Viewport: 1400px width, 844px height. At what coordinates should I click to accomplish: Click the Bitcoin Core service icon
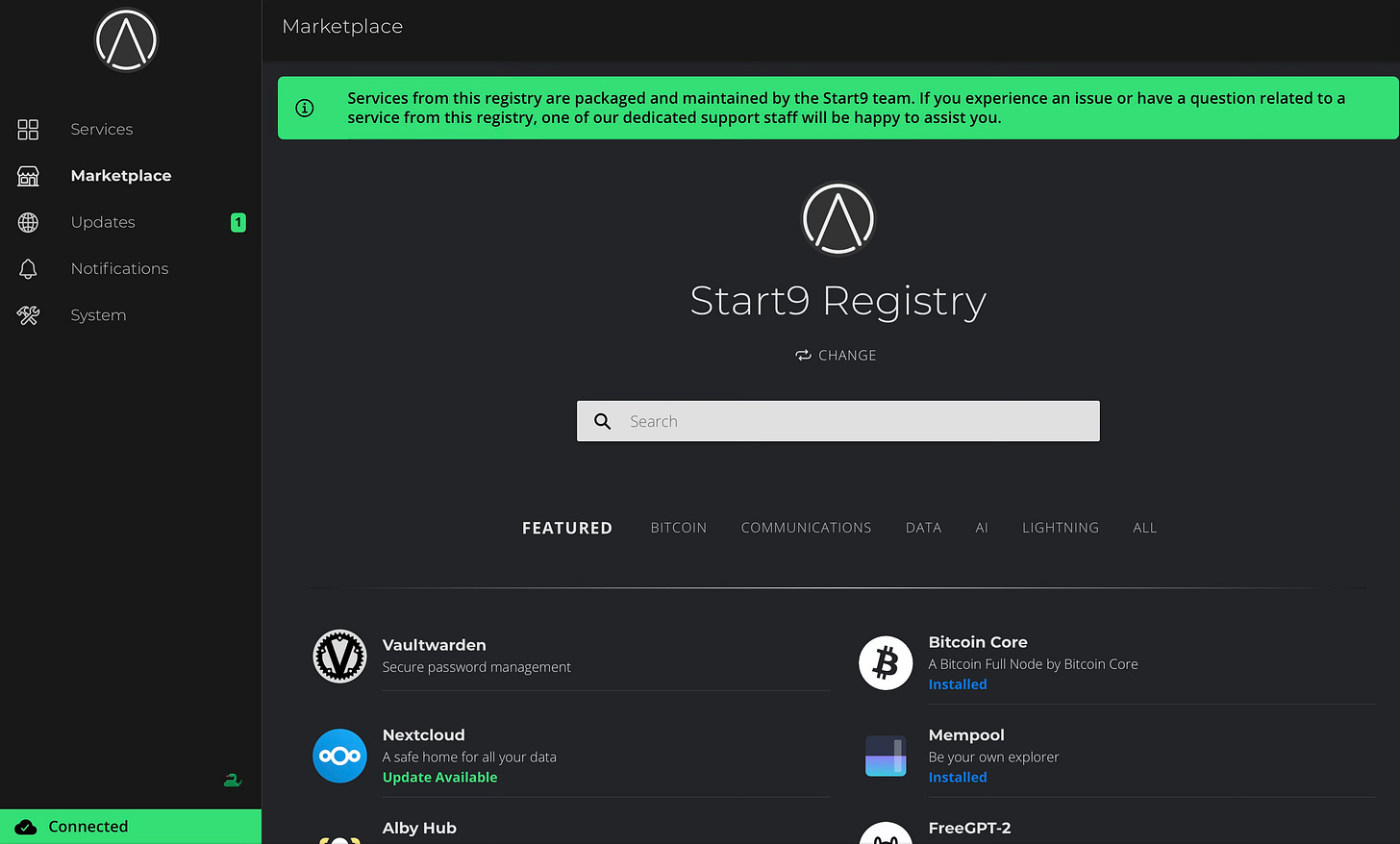pyautogui.click(x=886, y=663)
